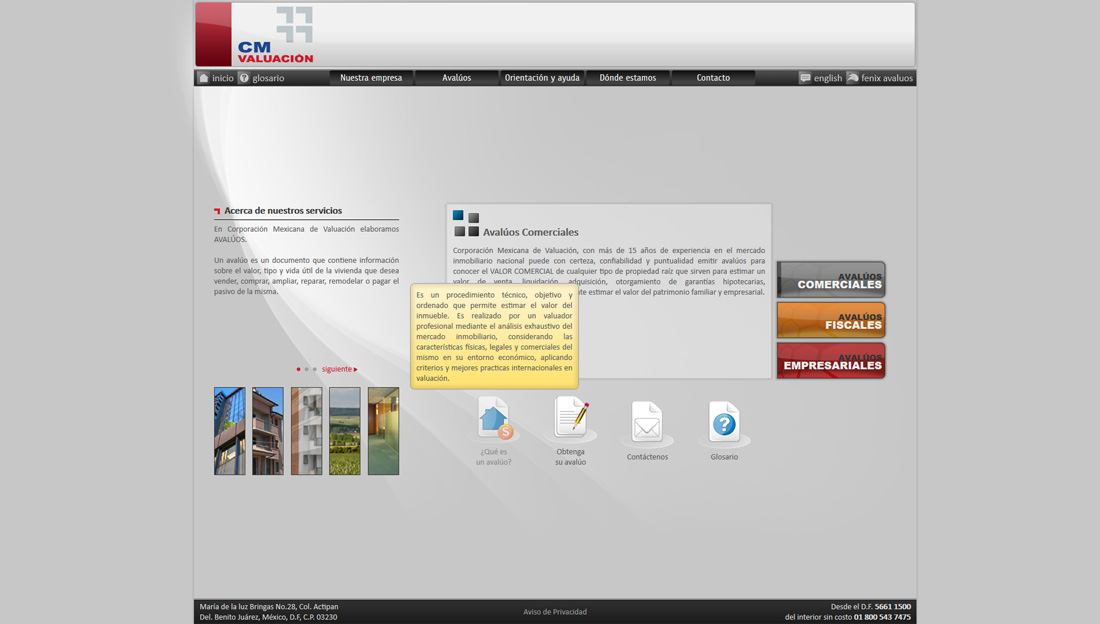
Task: Click the Obtenga su avalúo pencil icon
Action: click(571, 418)
